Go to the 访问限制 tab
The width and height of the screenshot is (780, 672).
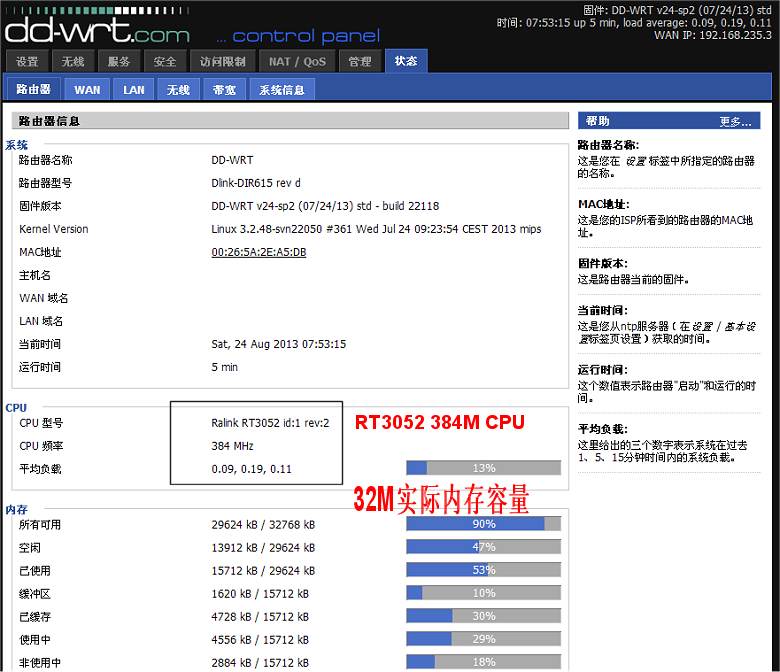(x=222, y=62)
